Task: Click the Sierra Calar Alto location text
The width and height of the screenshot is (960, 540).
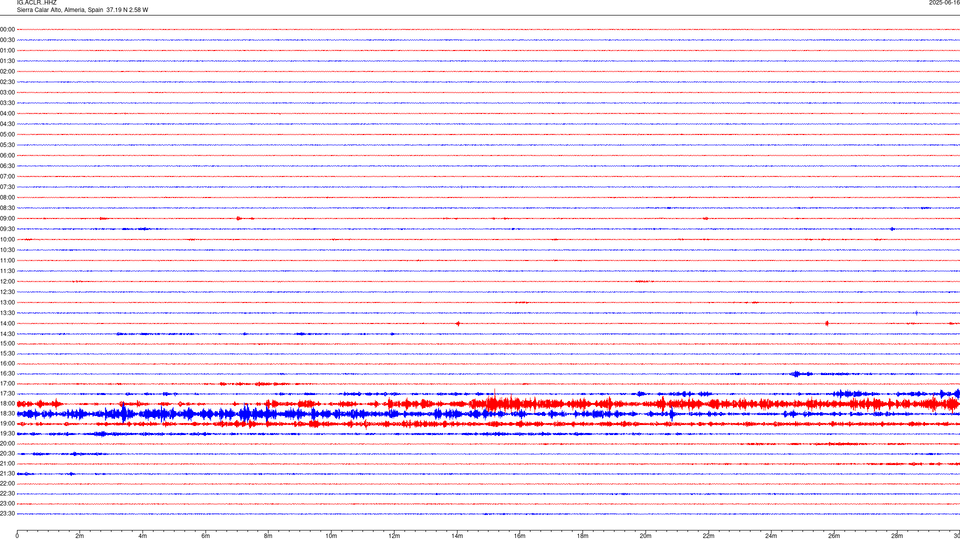Action: pos(82,10)
